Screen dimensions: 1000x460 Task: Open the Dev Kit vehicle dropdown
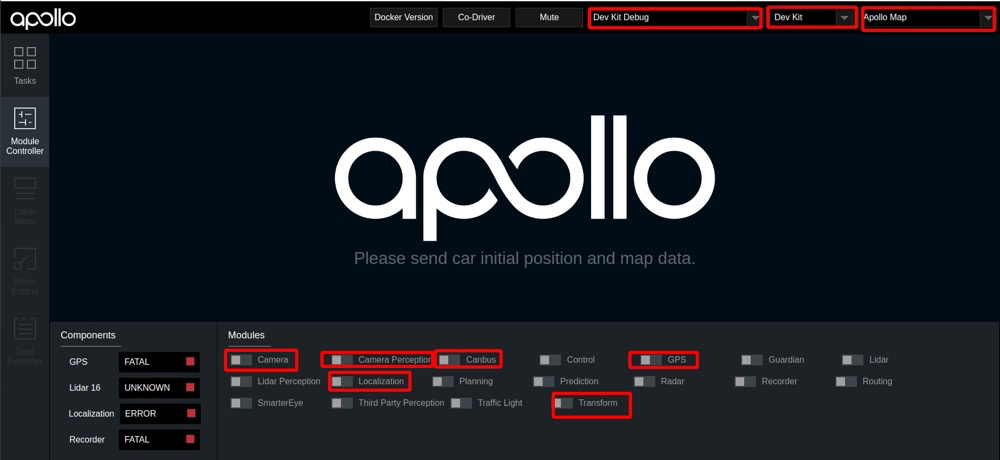tap(812, 18)
